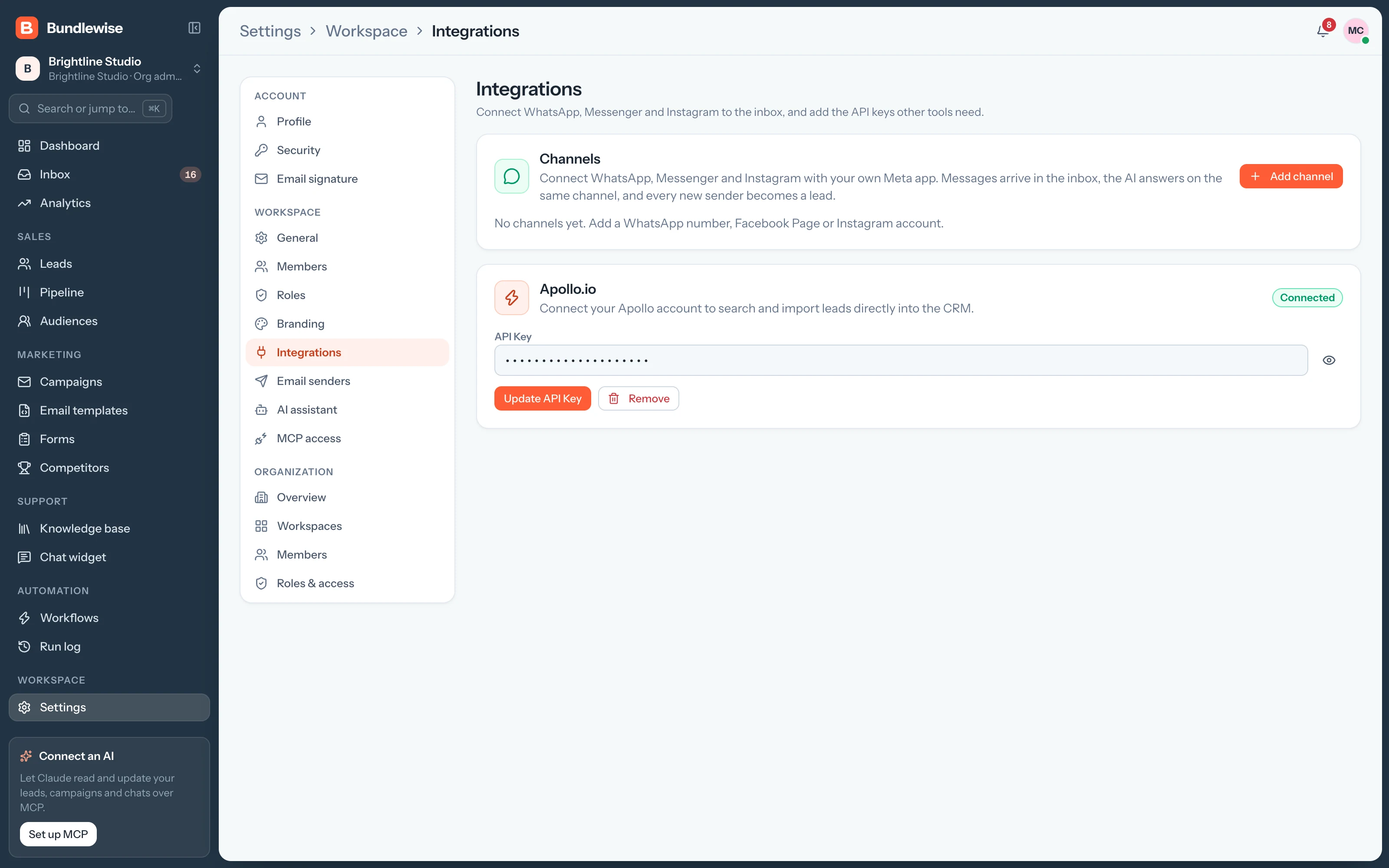Screen dimensions: 1389x868
Task: Click the Set up MCP button
Action: coord(58,834)
